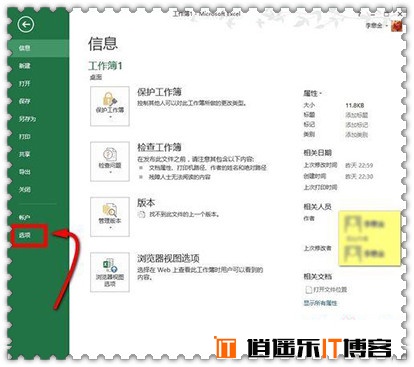Open the 保护工作簿 lock button dropdown
This screenshot has height=367, width=414.
[x=110, y=106]
